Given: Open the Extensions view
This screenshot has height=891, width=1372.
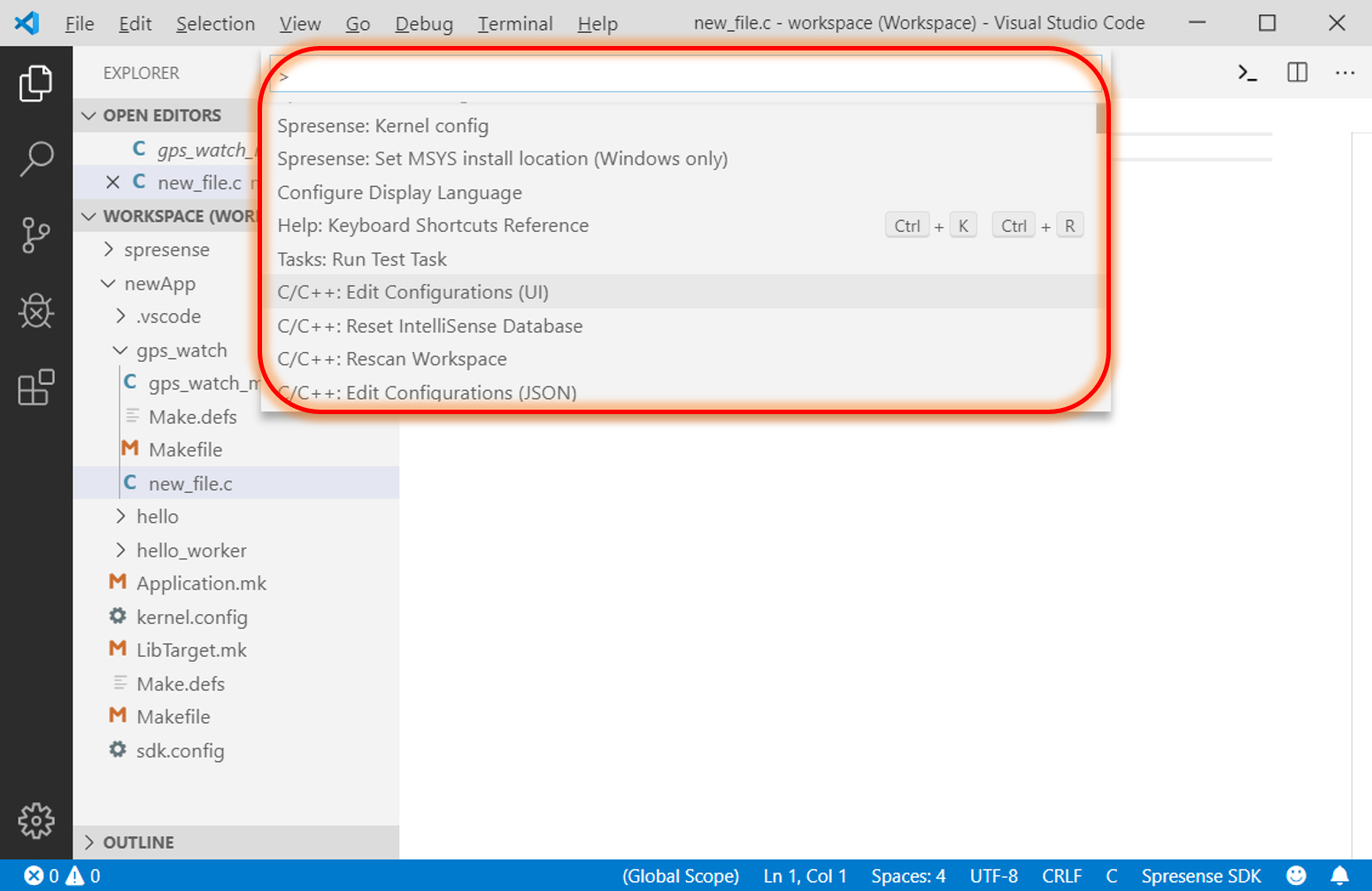Looking at the screenshot, I should coord(36,388).
